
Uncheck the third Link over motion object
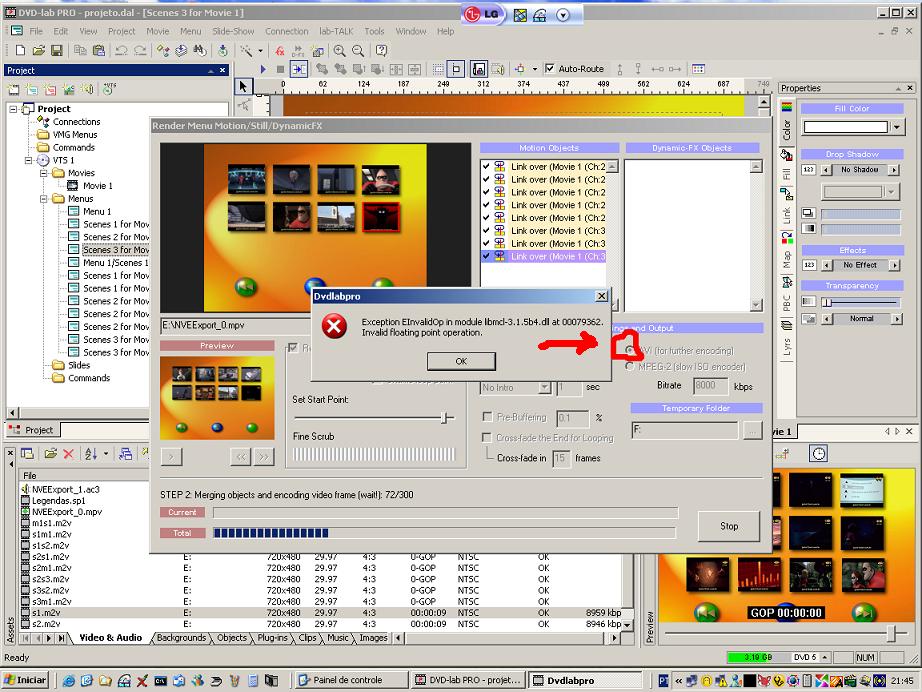tap(486, 192)
